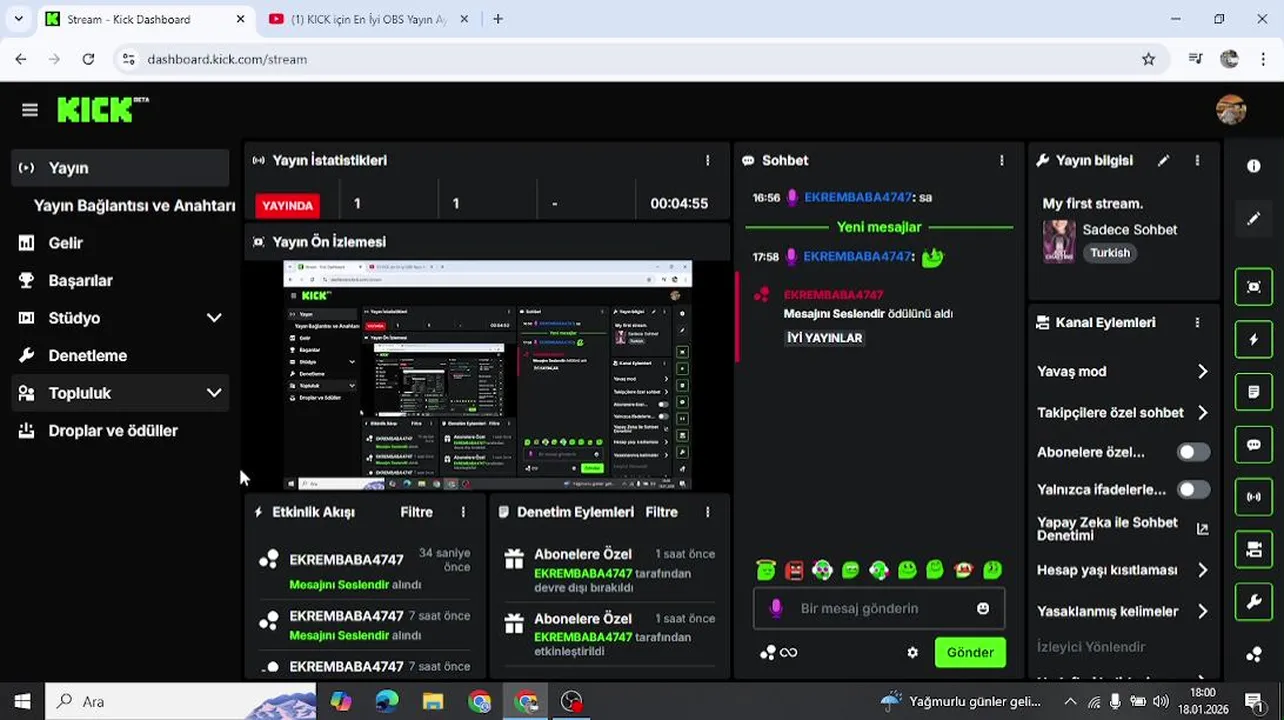Open the Yayın bilgisi three-dot menu

(1197, 160)
